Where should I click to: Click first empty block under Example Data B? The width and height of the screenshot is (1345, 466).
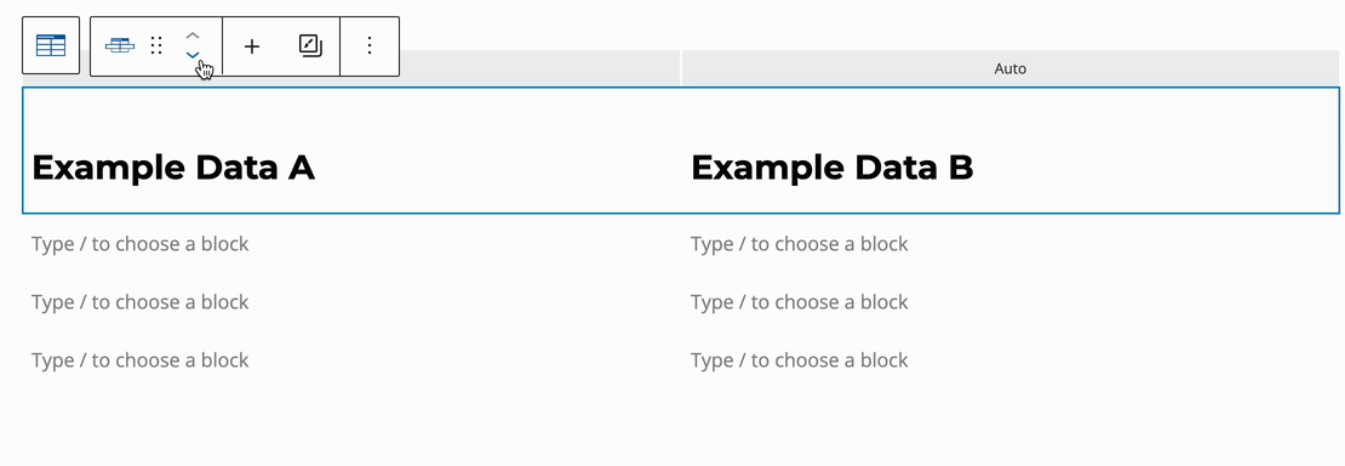click(x=799, y=244)
